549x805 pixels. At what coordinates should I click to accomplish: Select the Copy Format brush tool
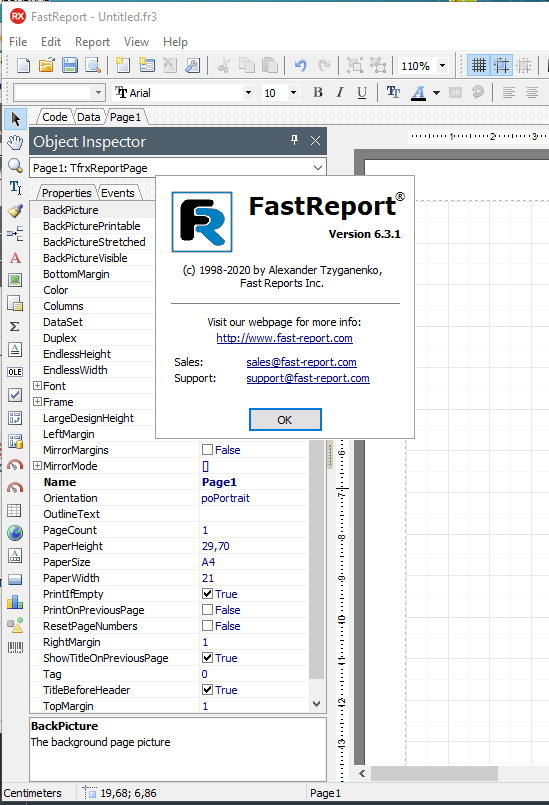tap(15, 211)
